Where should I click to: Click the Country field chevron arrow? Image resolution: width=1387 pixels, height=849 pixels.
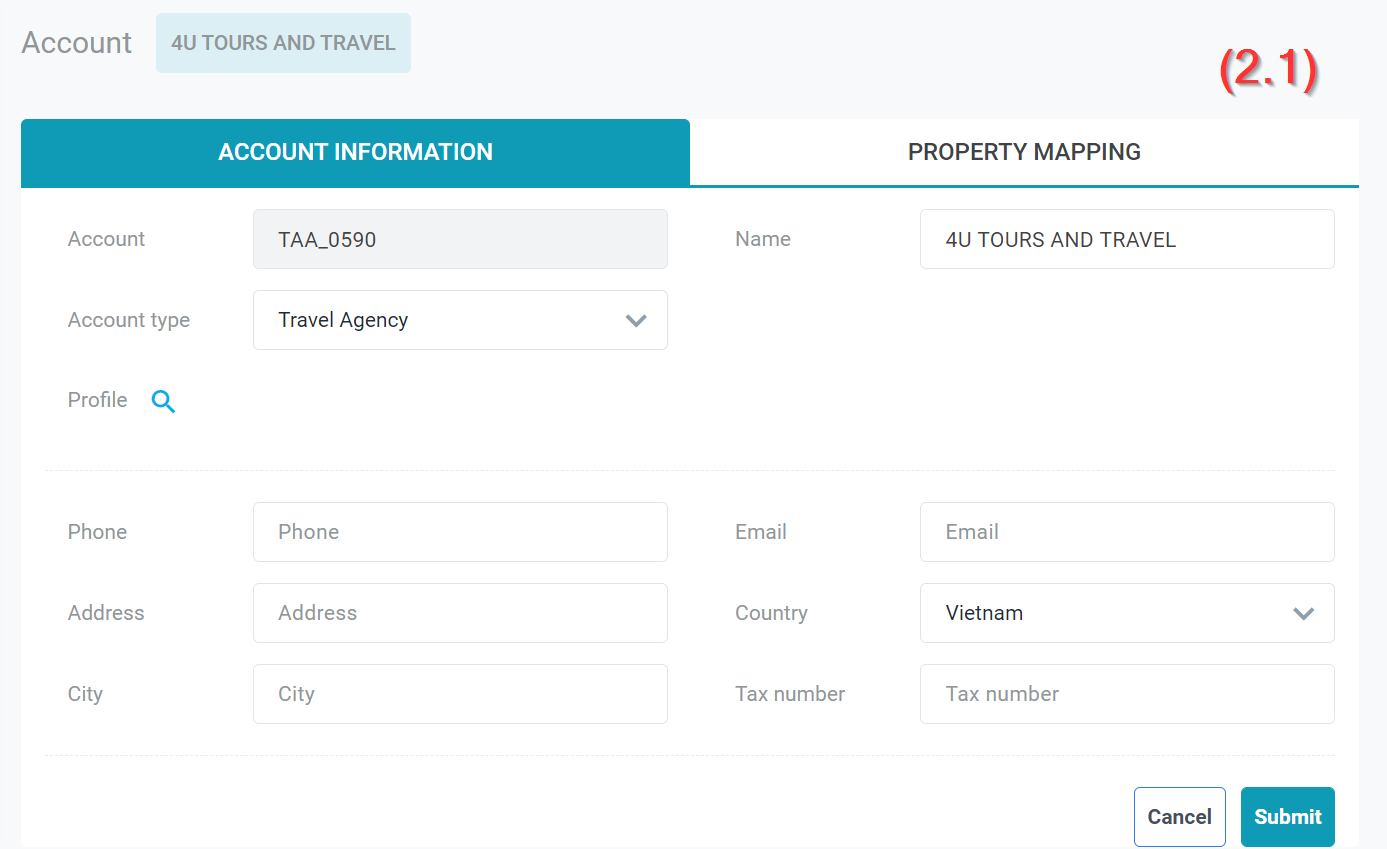[x=1303, y=614]
